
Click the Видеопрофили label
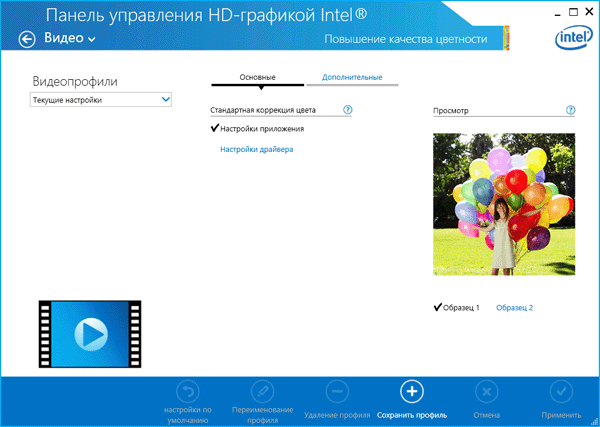pos(75,81)
